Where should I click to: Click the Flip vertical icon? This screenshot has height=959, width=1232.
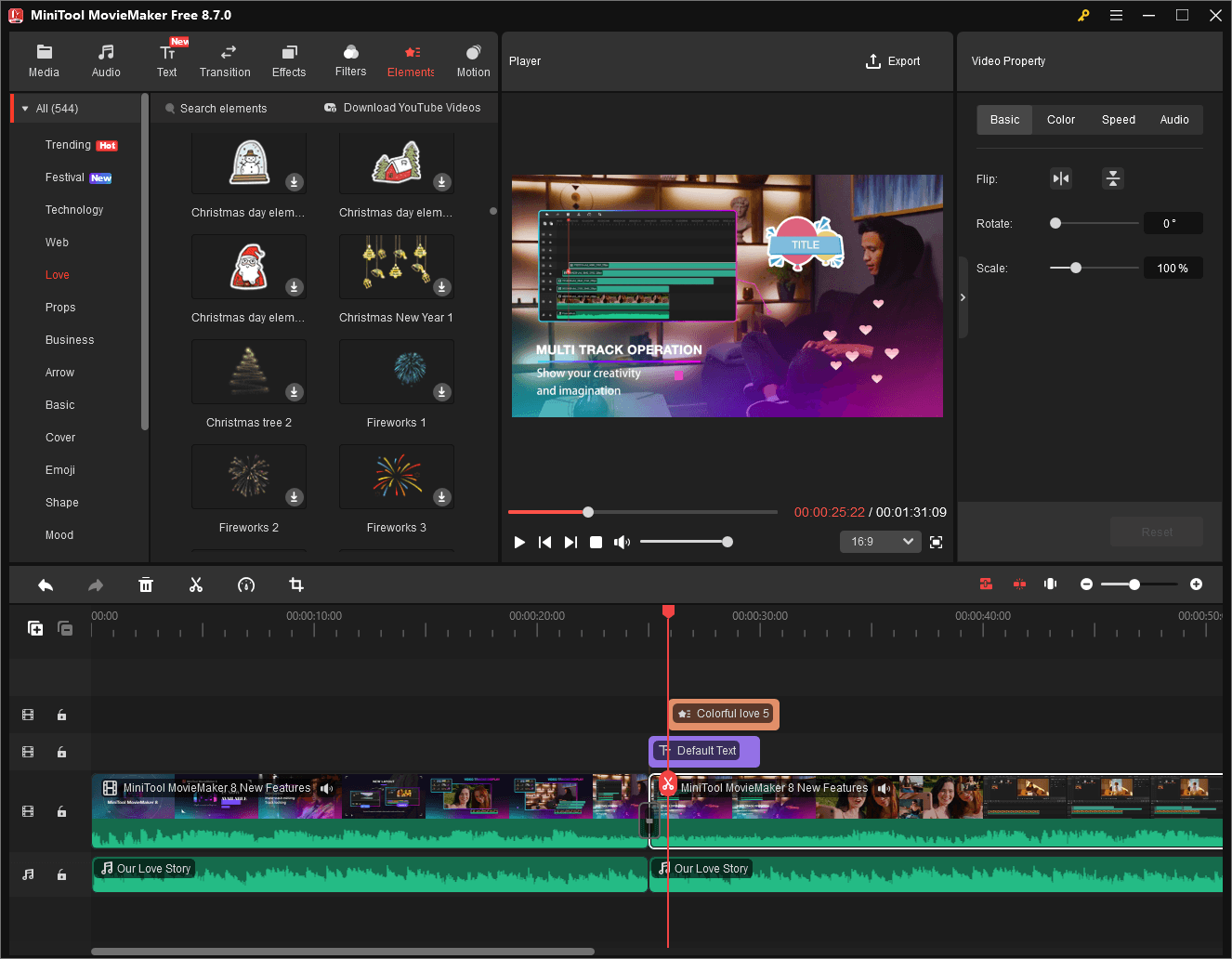point(1113,178)
